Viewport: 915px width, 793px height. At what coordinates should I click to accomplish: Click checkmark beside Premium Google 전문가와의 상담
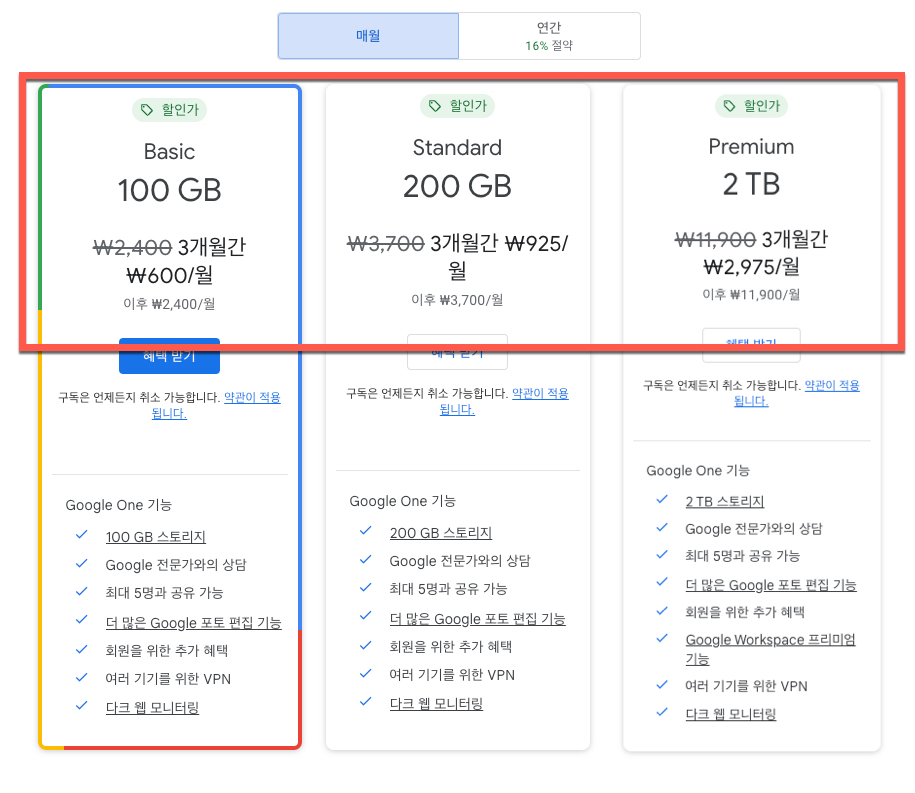[662, 527]
